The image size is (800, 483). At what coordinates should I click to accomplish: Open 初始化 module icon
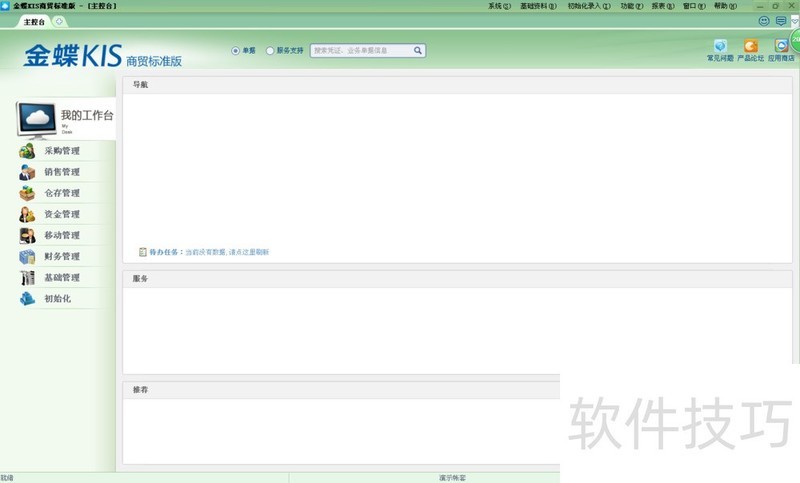(x=27, y=298)
